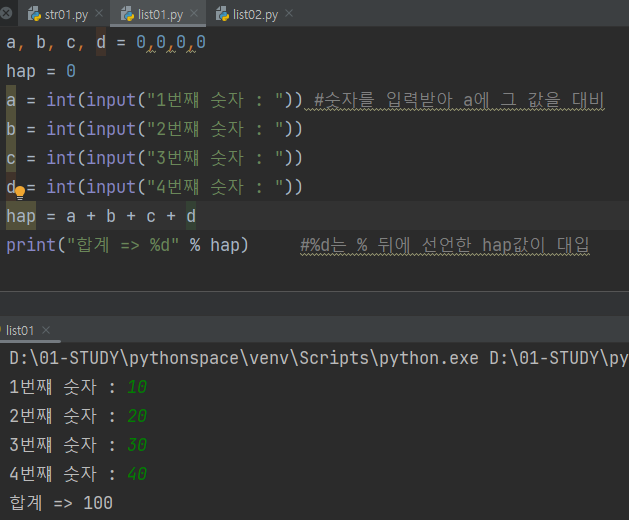Image resolution: width=629 pixels, height=520 pixels.
Task: Click the '3번째 숫자' input string in code
Action: tap(216, 158)
